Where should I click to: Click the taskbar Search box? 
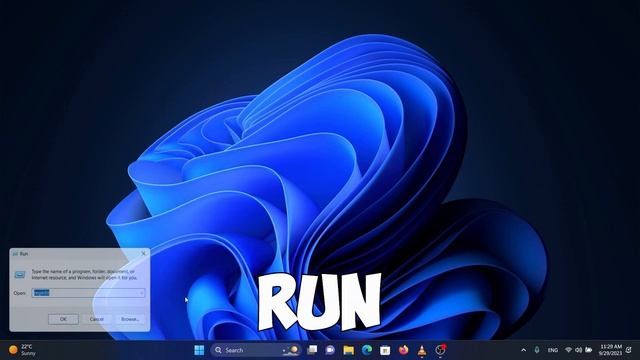click(256, 350)
